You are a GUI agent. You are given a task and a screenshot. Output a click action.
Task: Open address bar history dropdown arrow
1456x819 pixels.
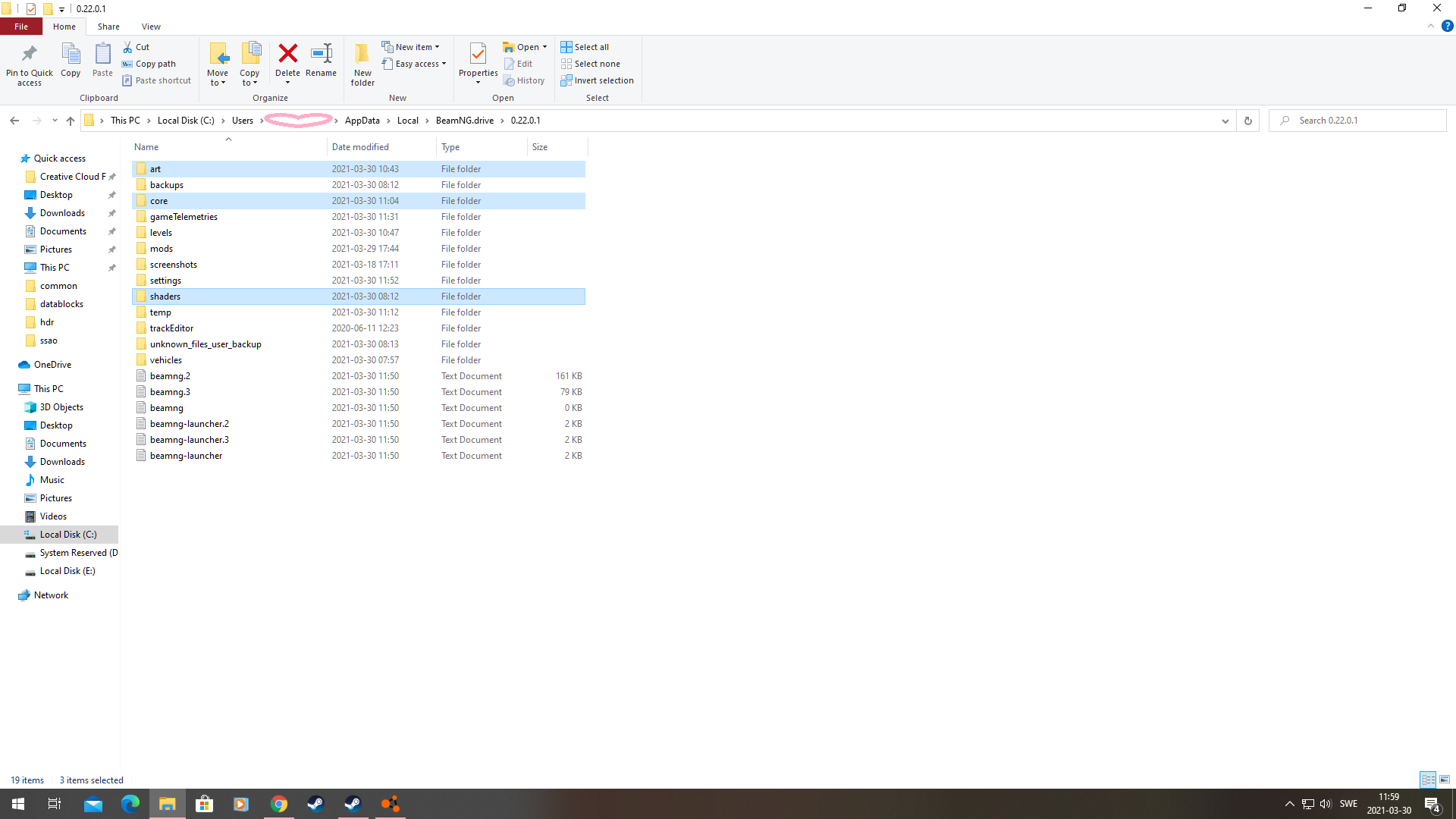point(1225,121)
